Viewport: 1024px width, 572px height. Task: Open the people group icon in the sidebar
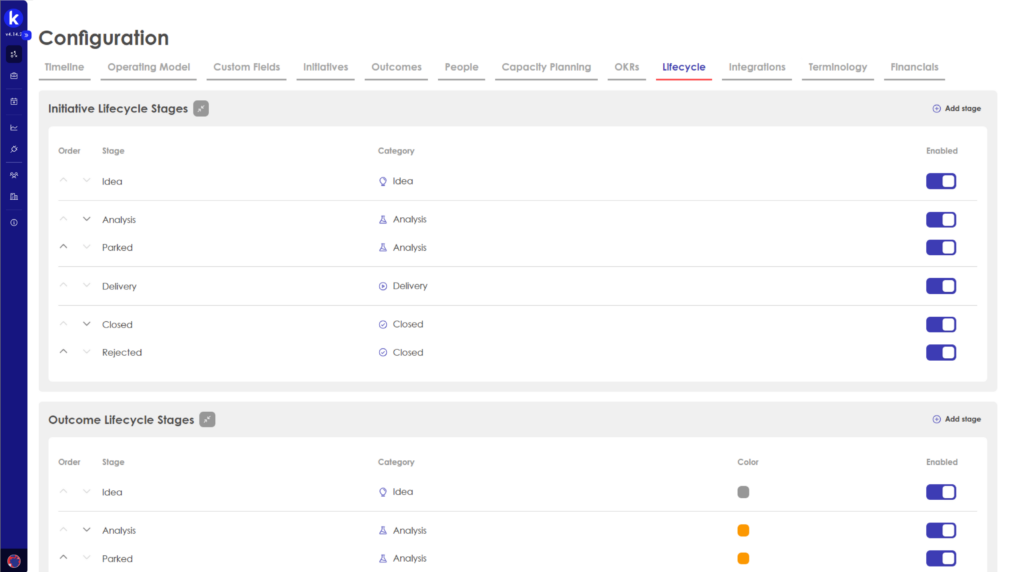(x=14, y=175)
